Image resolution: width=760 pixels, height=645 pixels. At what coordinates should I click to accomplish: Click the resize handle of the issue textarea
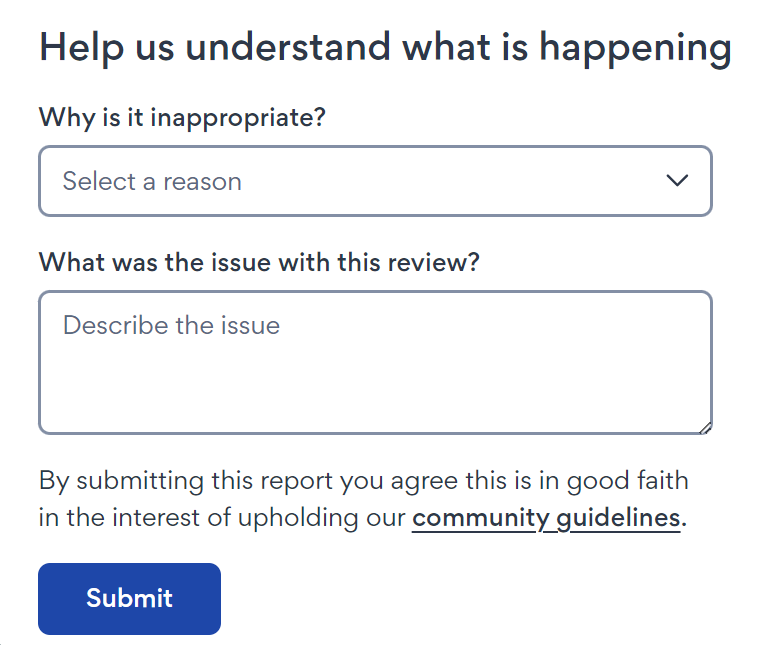pyautogui.click(x=706, y=428)
